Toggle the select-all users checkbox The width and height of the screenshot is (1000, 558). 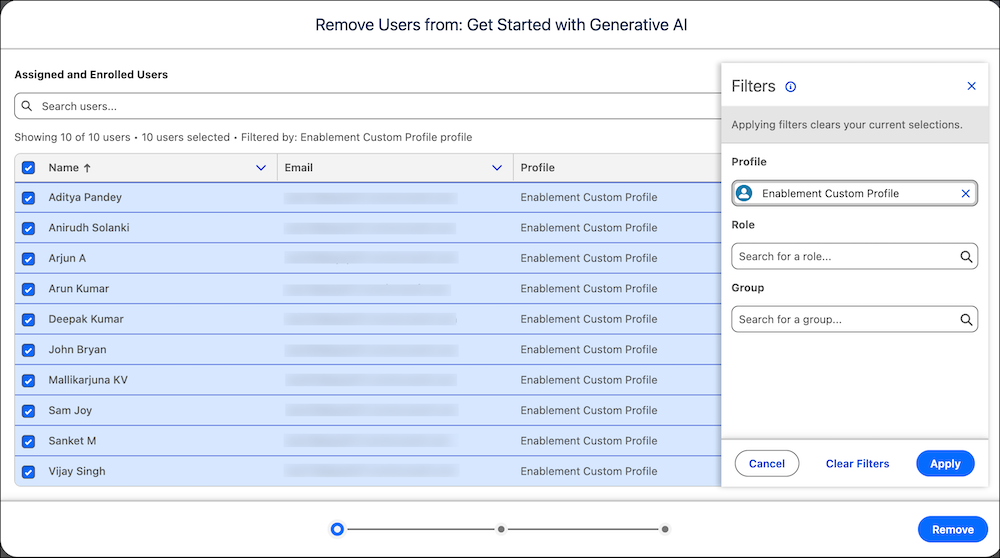[28, 168]
